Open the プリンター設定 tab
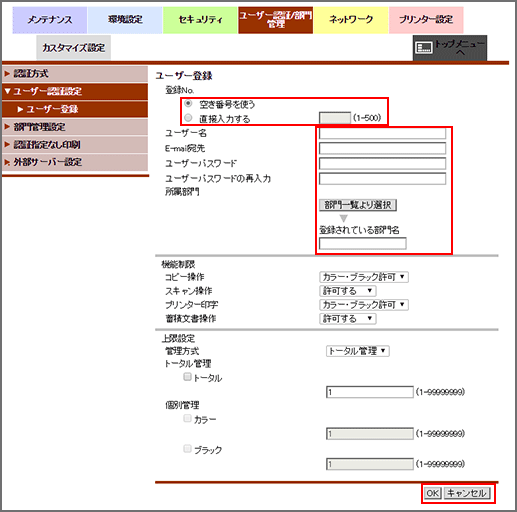The height and width of the screenshot is (512, 517). click(426, 20)
